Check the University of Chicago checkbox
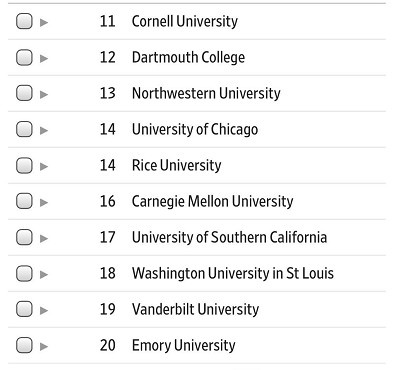The height and width of the screenshot is (370, 398). 24,129
